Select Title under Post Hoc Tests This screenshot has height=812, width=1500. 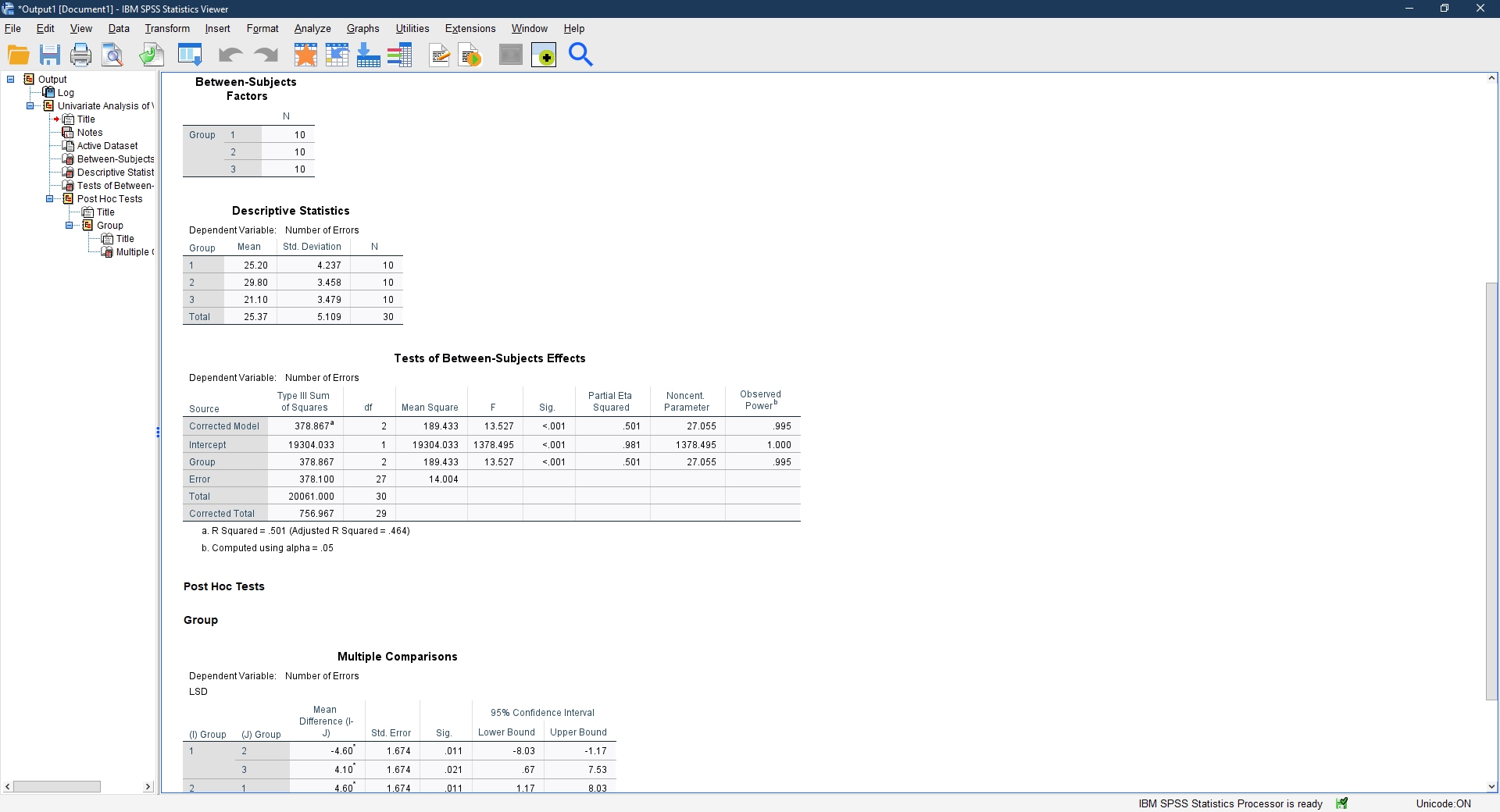pos(105,212)
